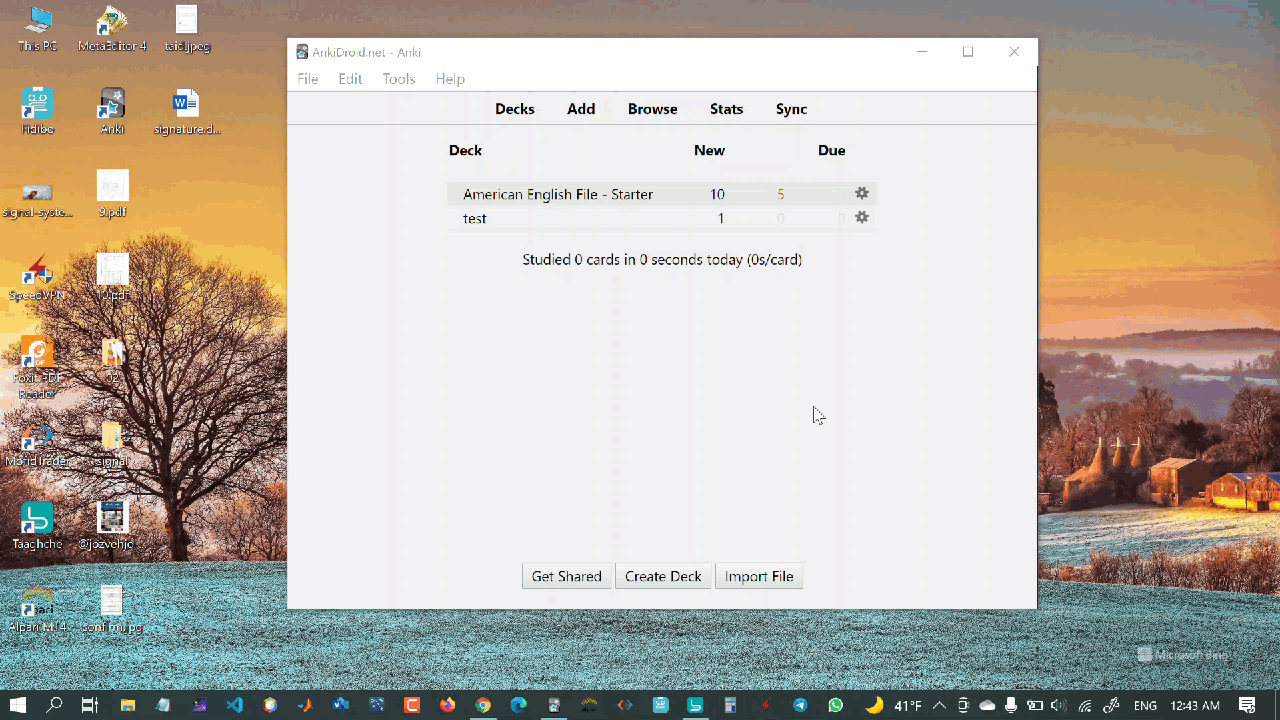The width and height of the screenshot is (1280, 720).
Task: Click the Firefox icon in taskbar
Action: [447, 705]
